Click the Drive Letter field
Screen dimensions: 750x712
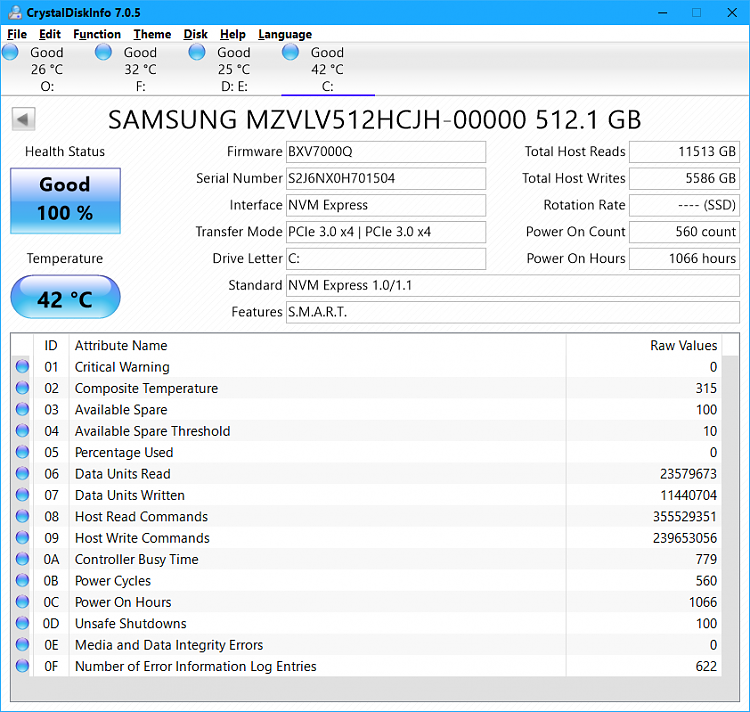click(386, 259)
